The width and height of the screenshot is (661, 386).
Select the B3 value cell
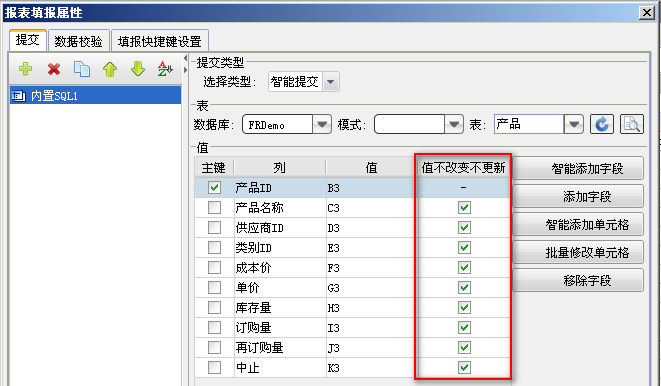click(x=371, y=188)
